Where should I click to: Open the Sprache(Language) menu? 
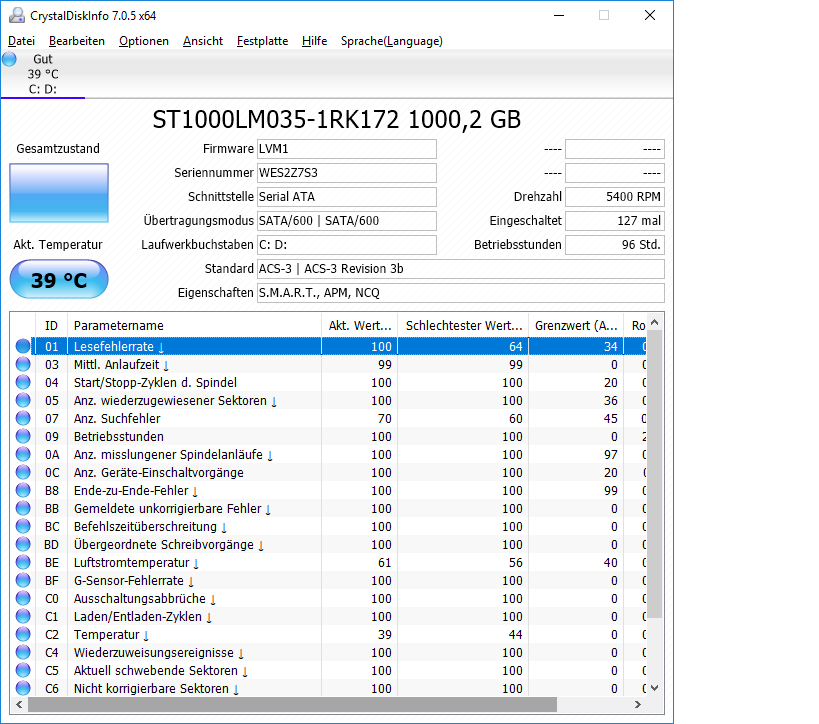(392, 41)
